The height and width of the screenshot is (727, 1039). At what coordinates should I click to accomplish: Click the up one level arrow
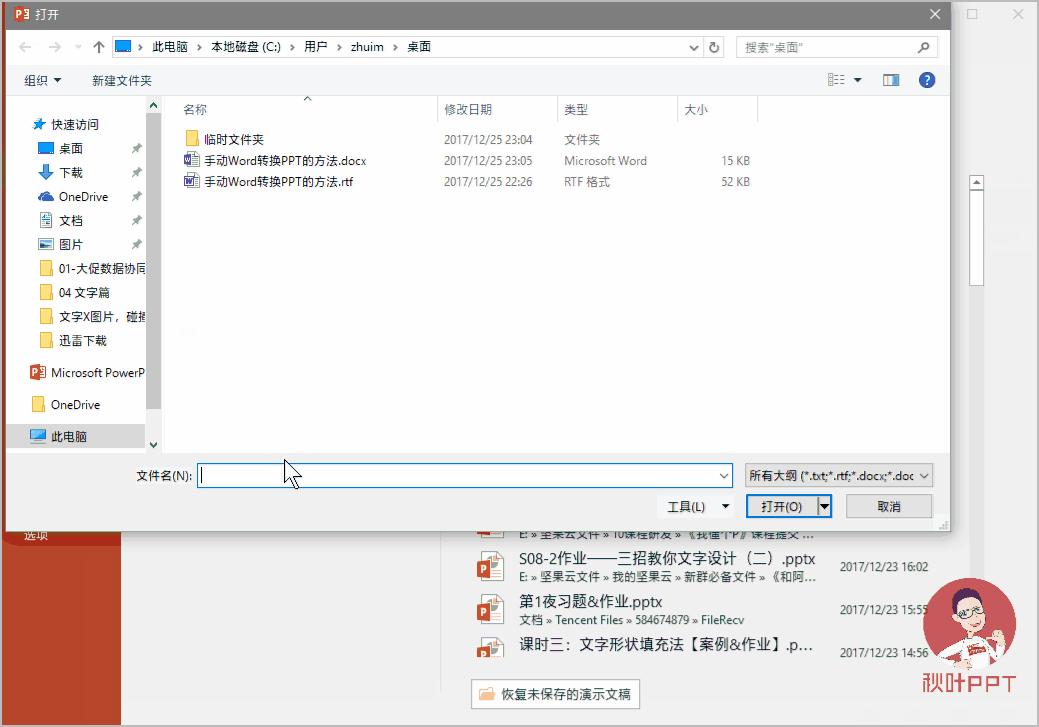(x=99, y=47)
